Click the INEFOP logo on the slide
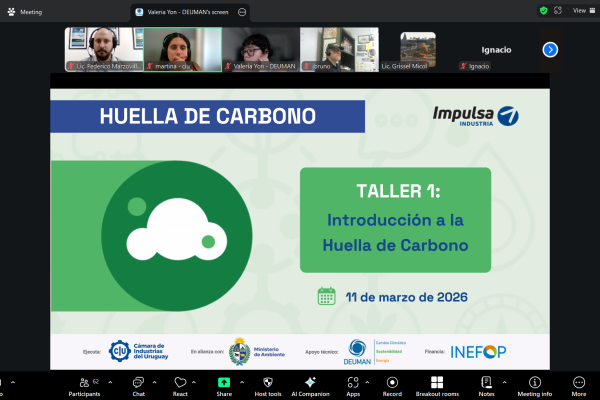 click(x=478, y=352)
